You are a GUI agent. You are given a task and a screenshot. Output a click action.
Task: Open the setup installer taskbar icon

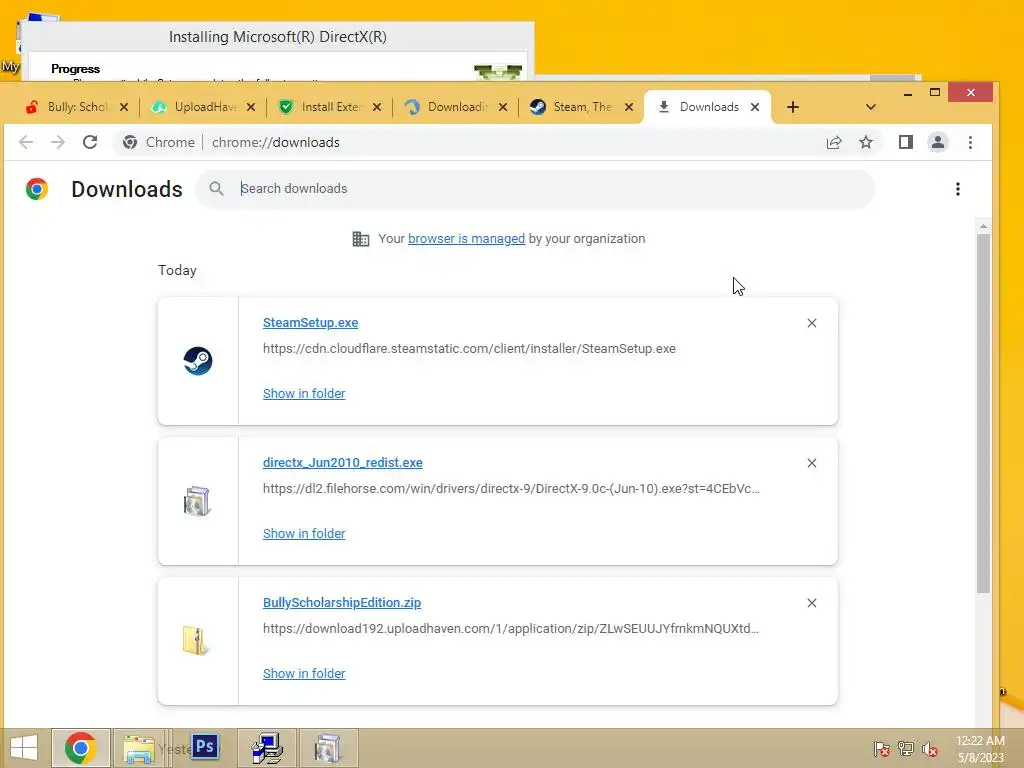(x=266, y=748)
